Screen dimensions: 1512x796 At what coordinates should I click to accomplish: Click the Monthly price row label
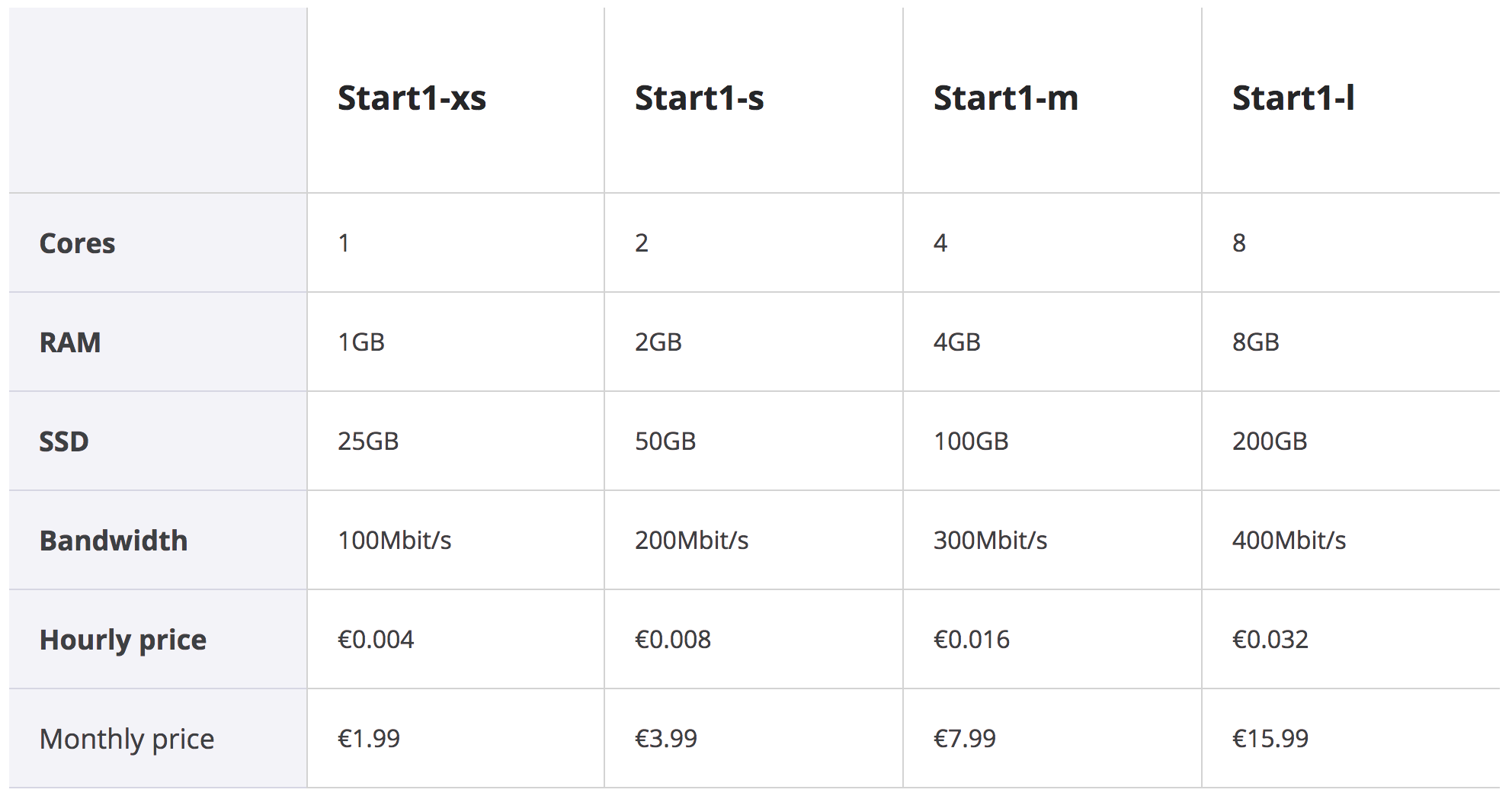pyautogui.click(x=127, y=739)
